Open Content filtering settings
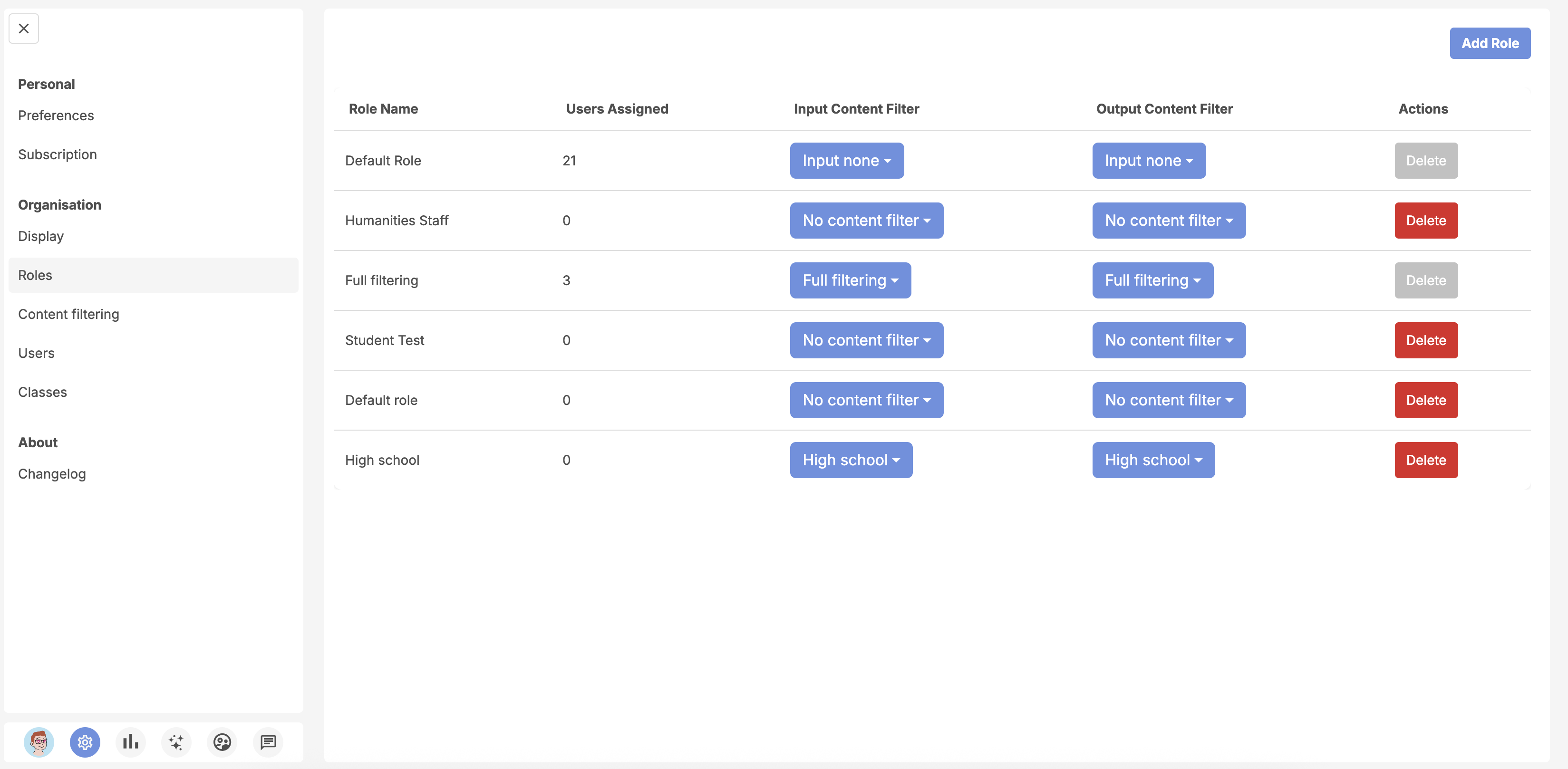Image resolution: width=1568 pixels, height=769 pixels. point(69,314)
